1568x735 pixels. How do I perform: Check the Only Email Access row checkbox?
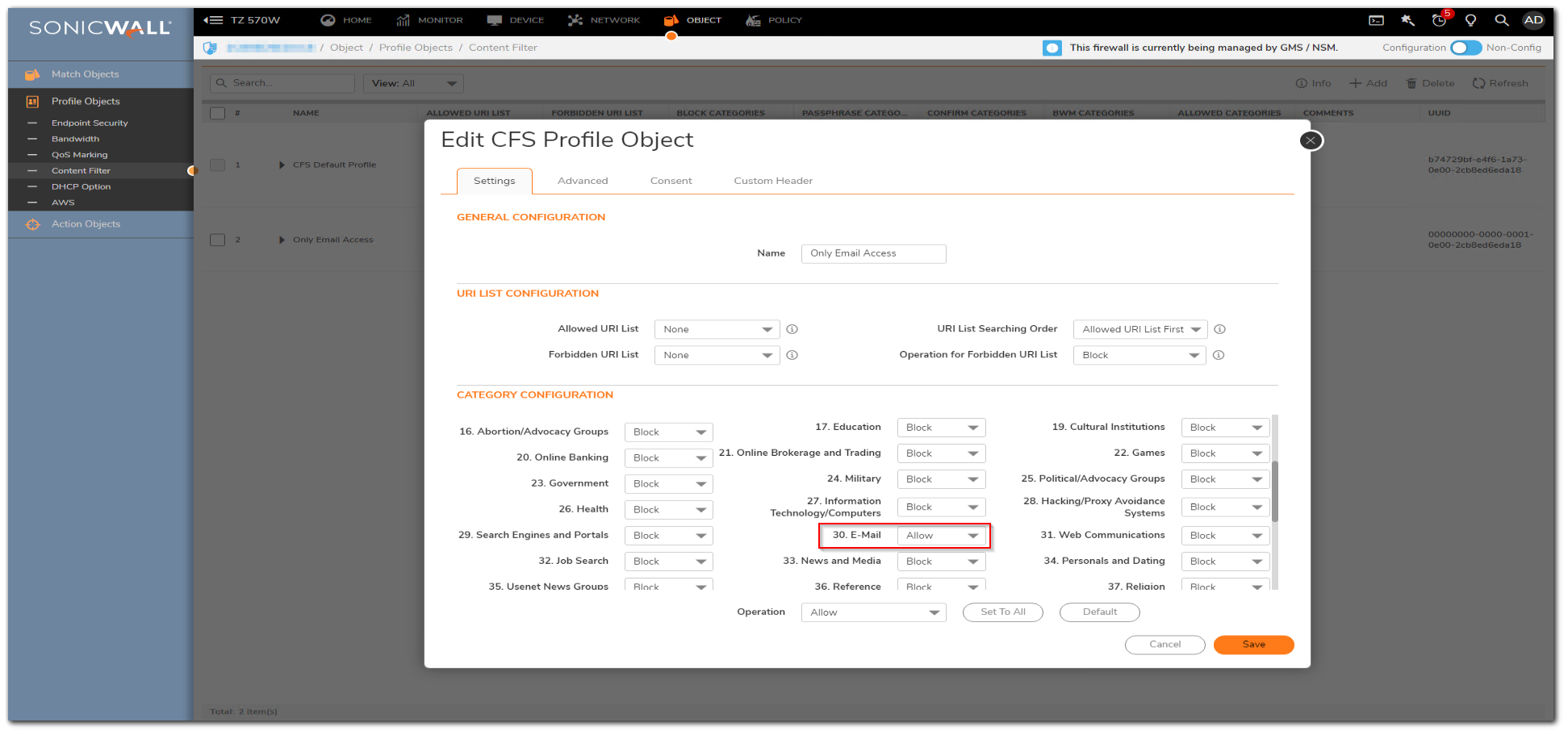point(217,240)
